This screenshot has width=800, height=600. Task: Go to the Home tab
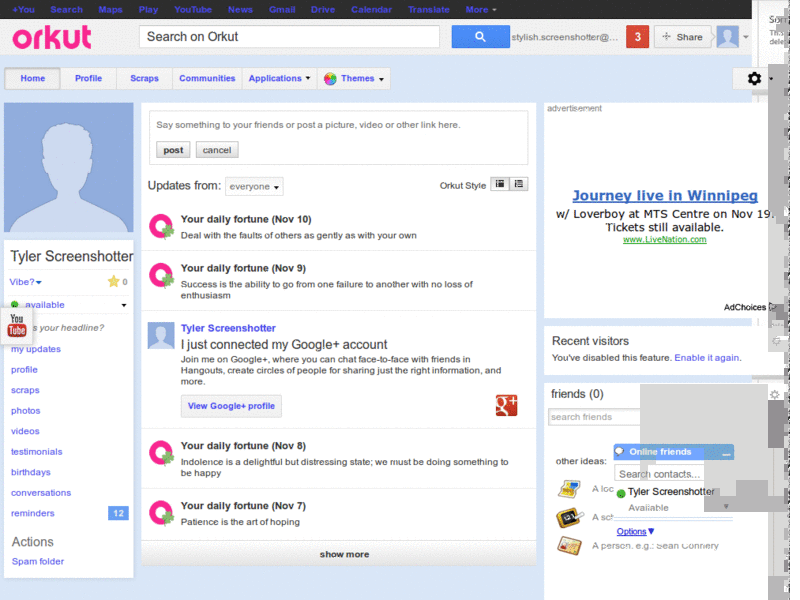tap(33, 79)
